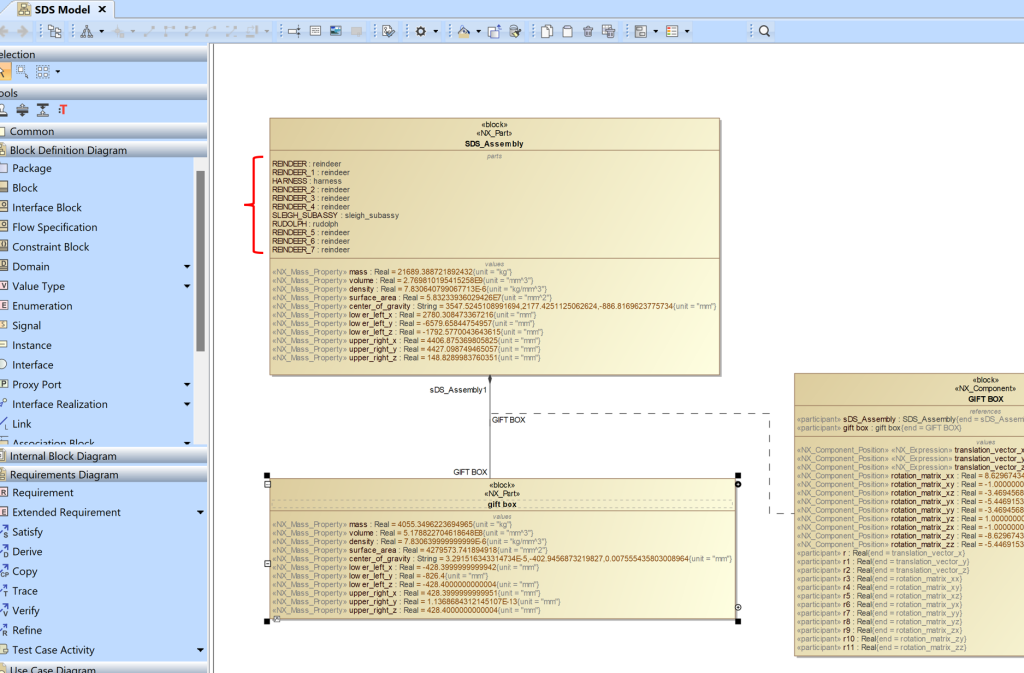Click the paste clipboard icon in toolbar
The height and width of the screenshot is (673, 1024).
pos(568,31)
